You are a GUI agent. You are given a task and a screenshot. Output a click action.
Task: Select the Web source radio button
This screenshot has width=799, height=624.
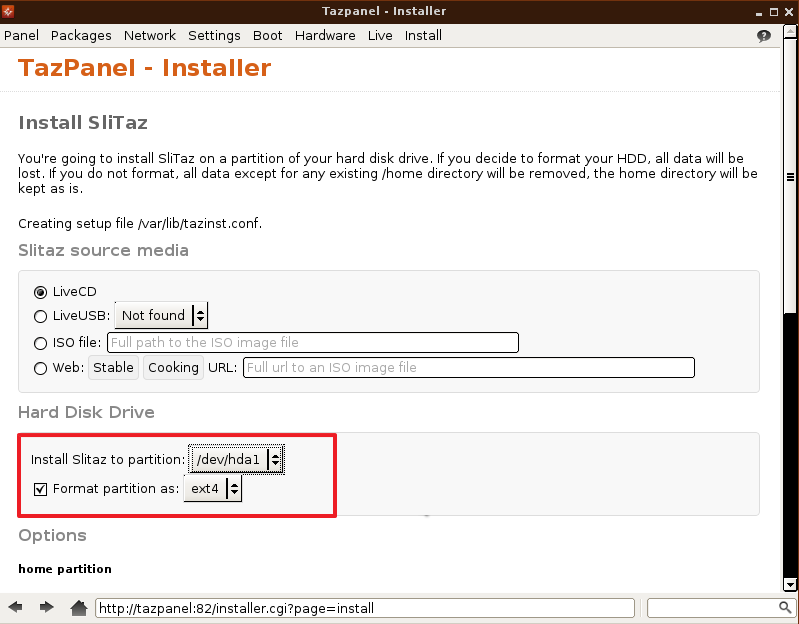click(x=40, y=368)
